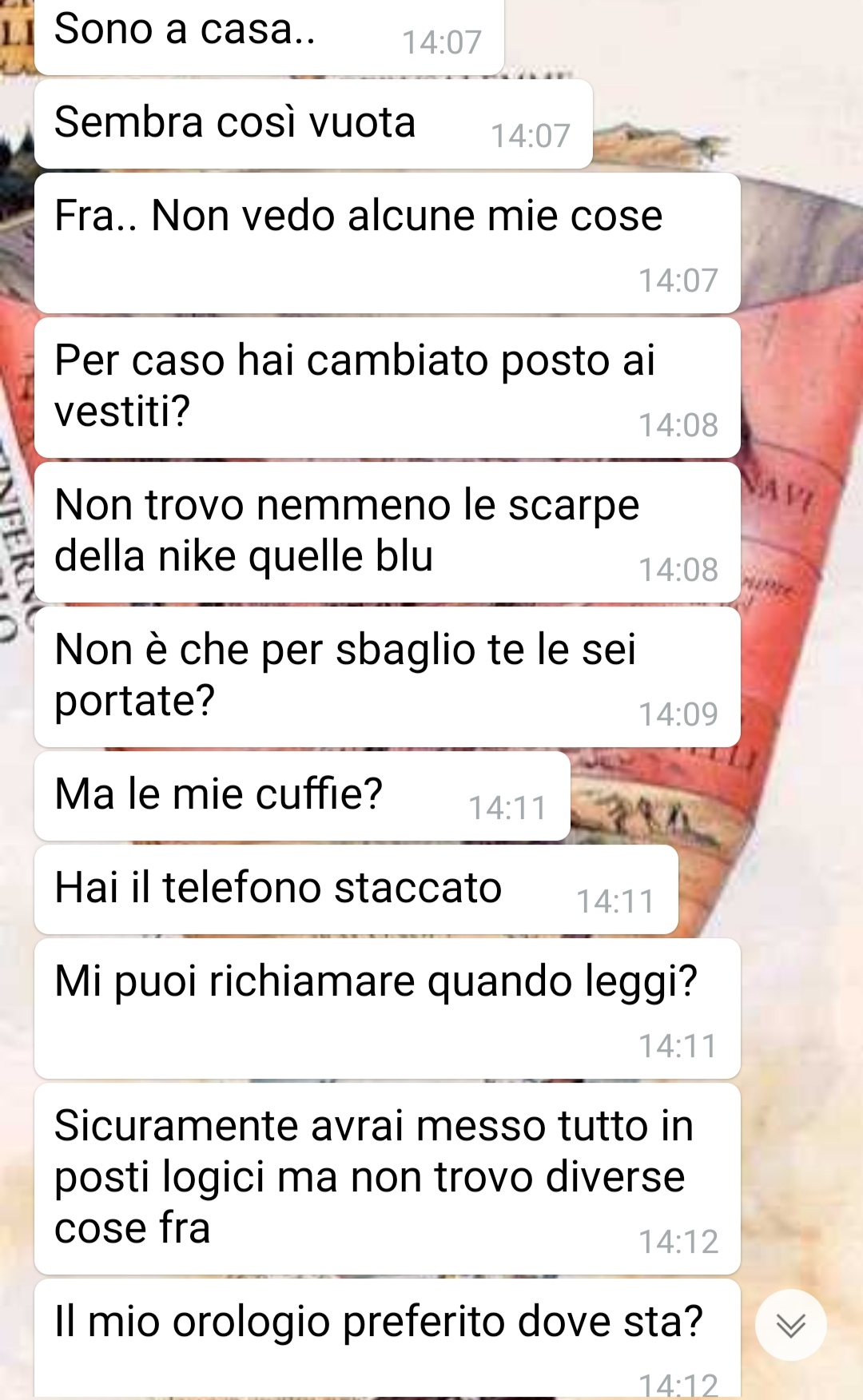
Task: Tap message about 'cambiato posto ai vestiti'
Action: point(388,388)
